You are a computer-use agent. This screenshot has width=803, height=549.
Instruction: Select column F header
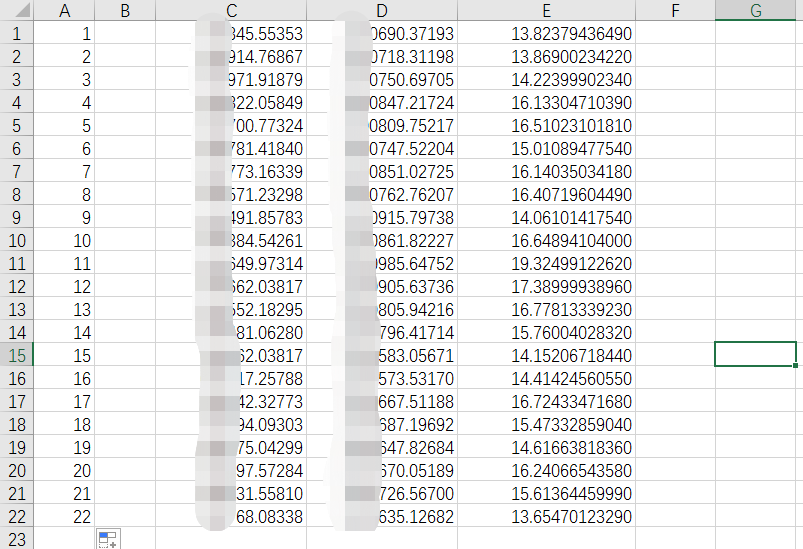coord(676,11)
